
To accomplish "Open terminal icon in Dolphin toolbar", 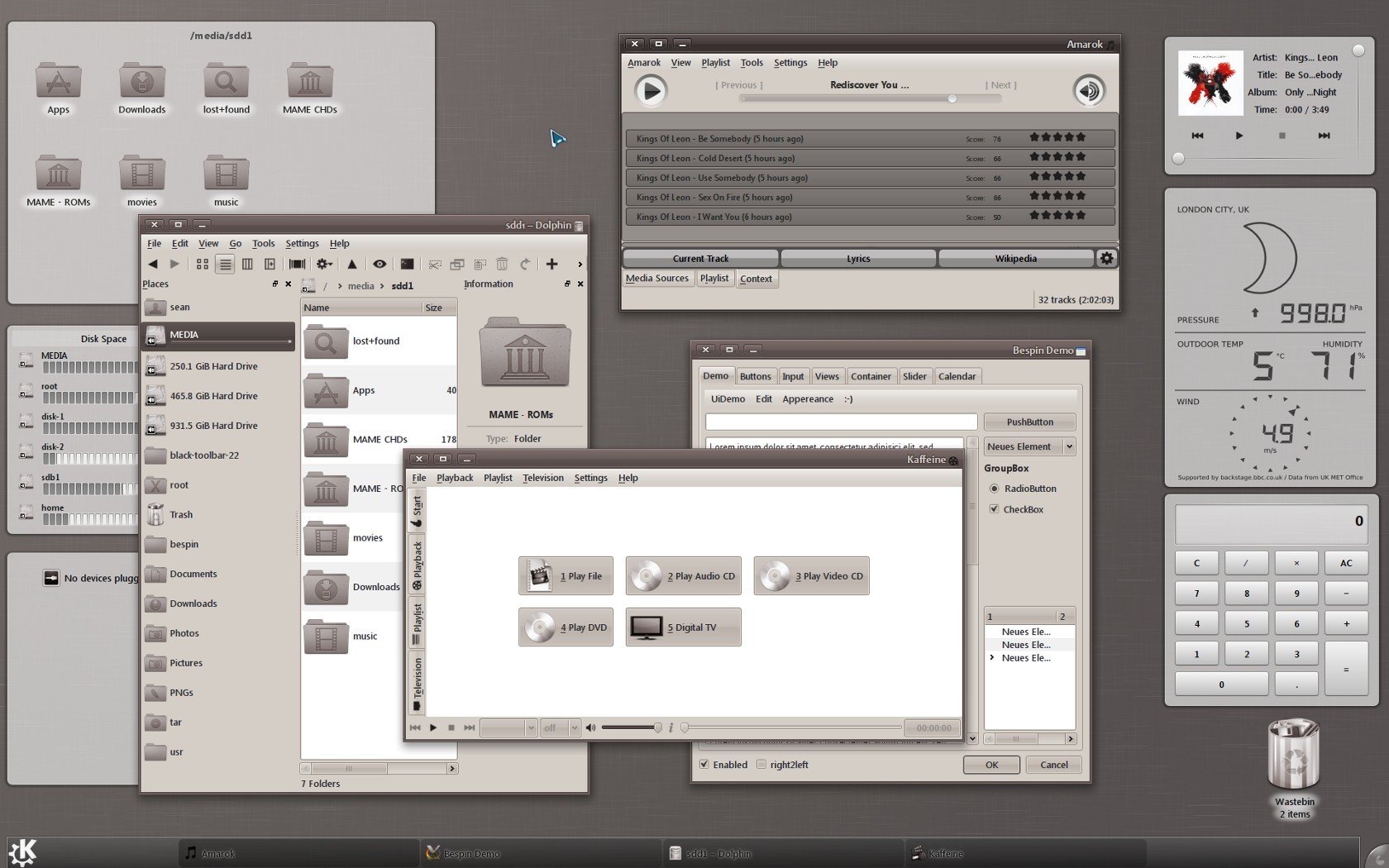I will tap(408, 264).
